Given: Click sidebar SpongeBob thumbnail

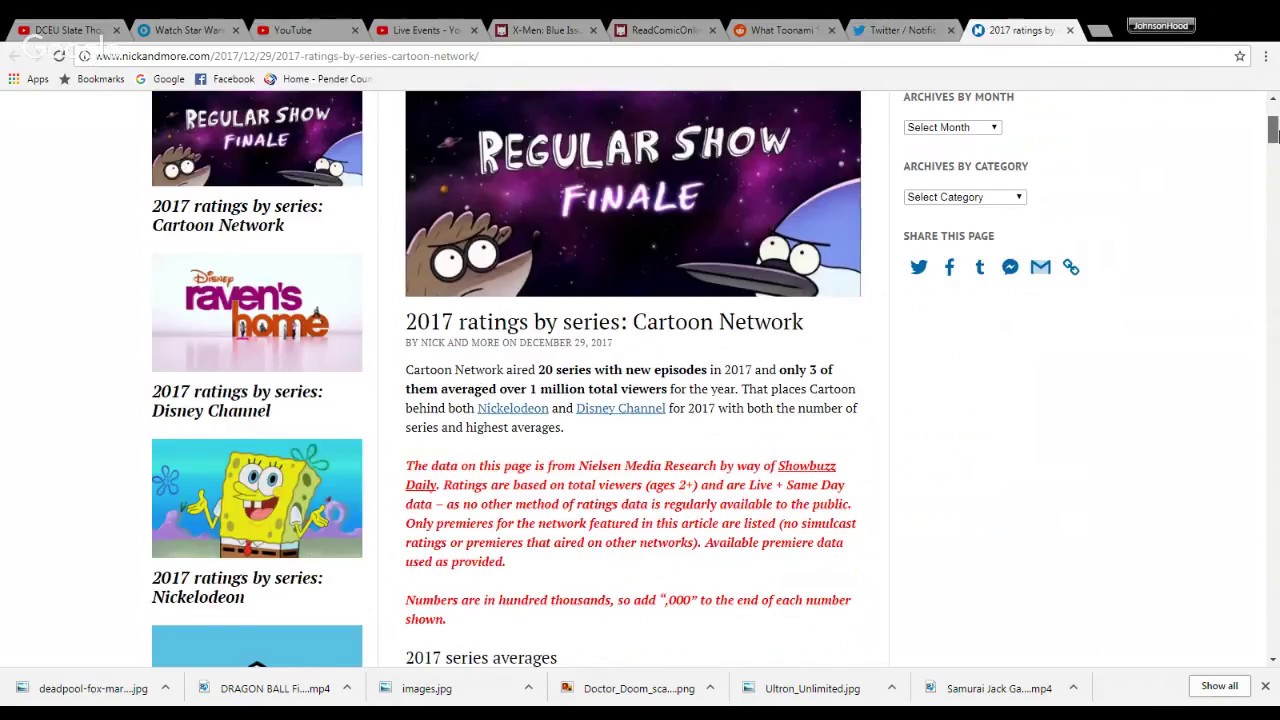Looking at the screenshot, I should point(257,498).
